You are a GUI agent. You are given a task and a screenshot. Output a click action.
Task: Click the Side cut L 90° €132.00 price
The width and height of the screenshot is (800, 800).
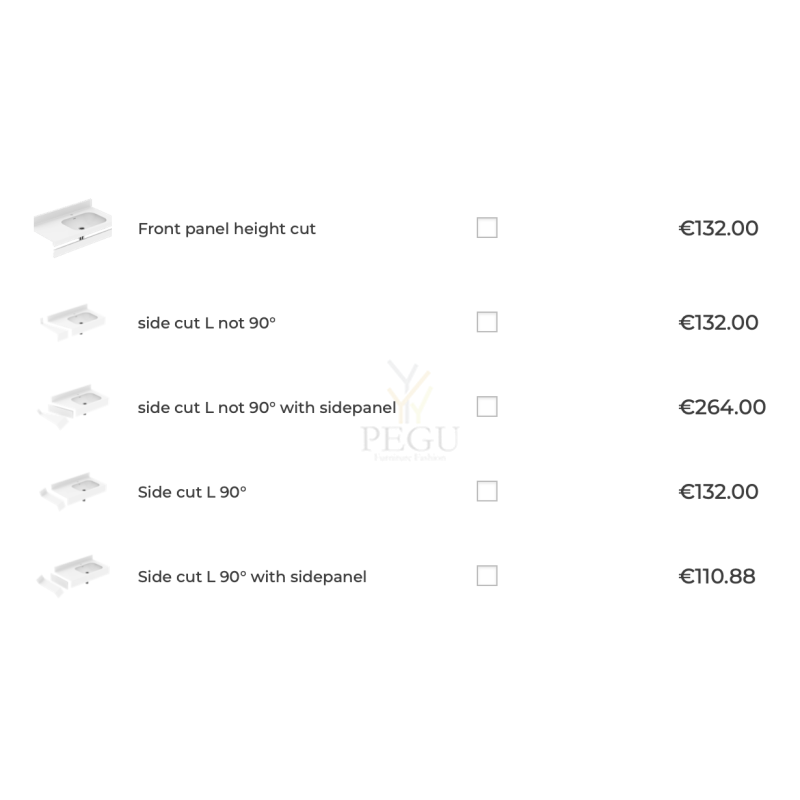pos(718,492)
